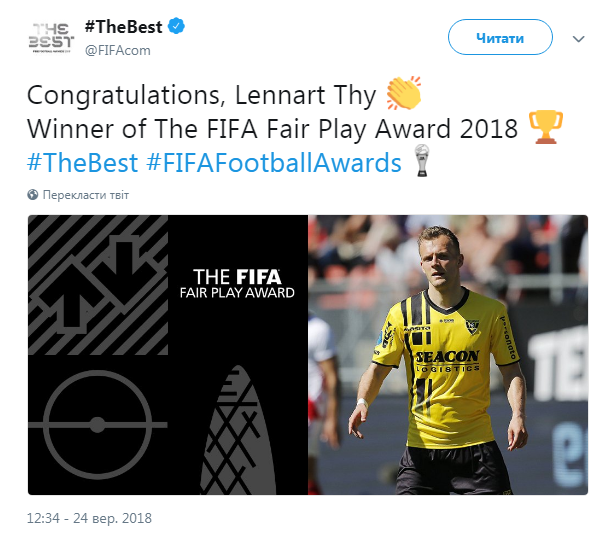The height and width of the screenshot is (533, 611).
Task: Click the FIFA The Best profile avatar
Action: pyautogui.click(x=50, y=39)
